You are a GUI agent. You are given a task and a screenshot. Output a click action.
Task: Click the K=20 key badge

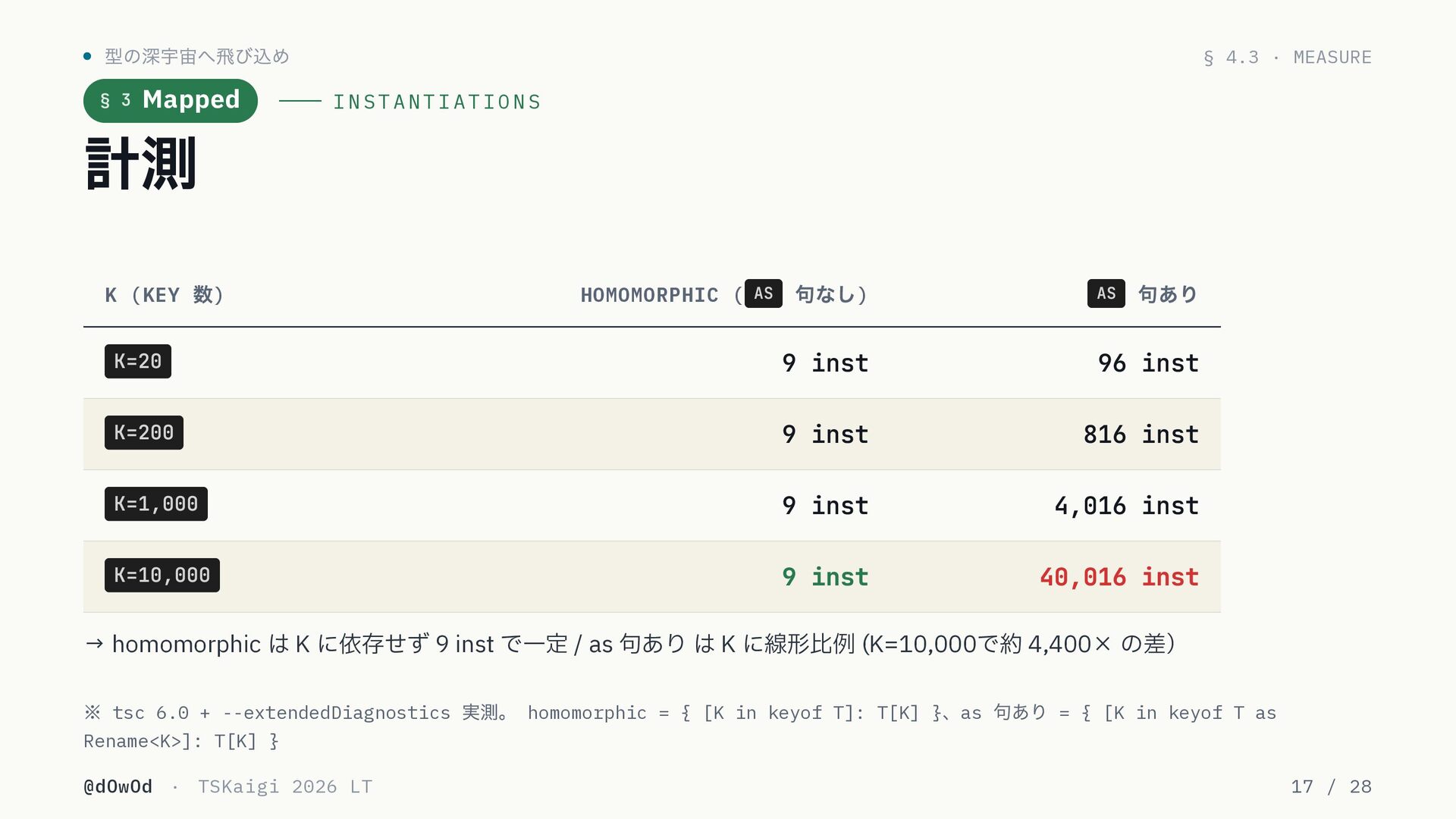click(138, 362)
